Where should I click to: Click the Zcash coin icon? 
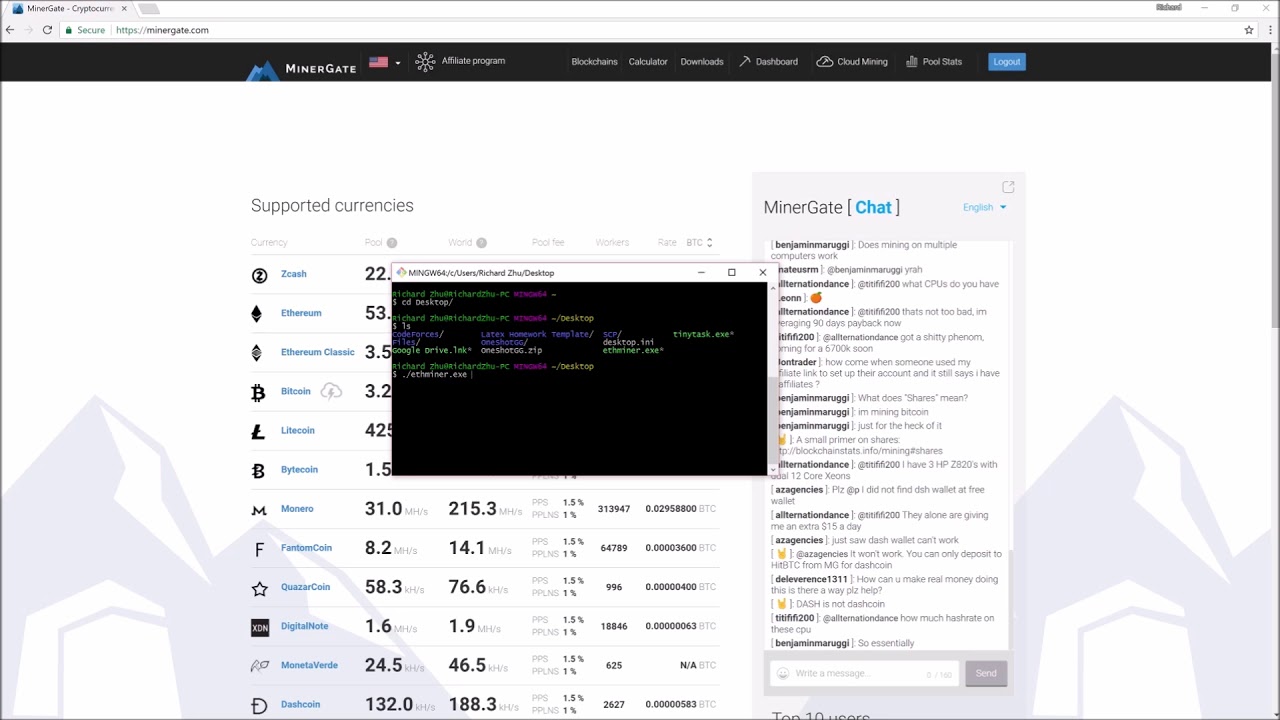tap(259, 275)
